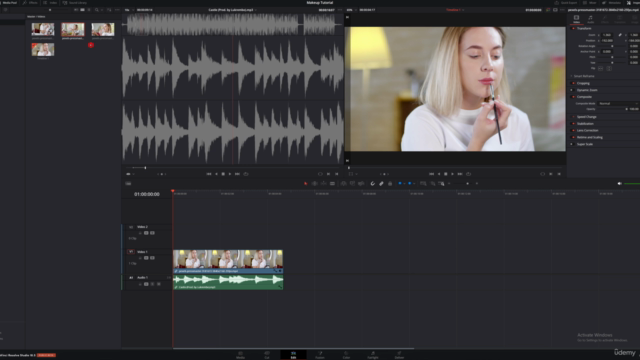Toggle the Dynamic Zoom enable switch
The image size is (640, 360).
point(573,90)
